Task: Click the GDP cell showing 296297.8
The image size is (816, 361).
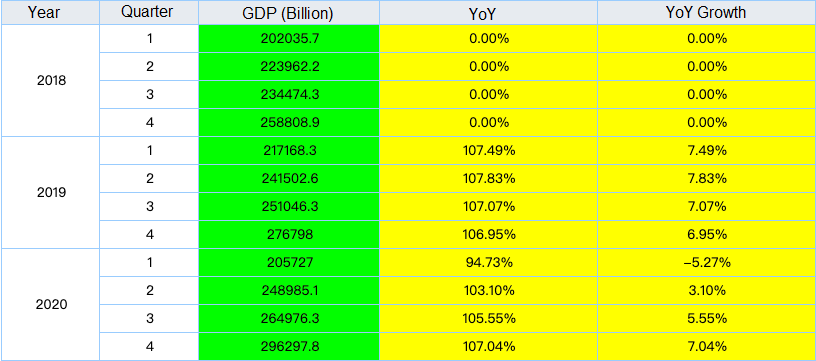Action: pyautogui.click(x=289, y=346)
